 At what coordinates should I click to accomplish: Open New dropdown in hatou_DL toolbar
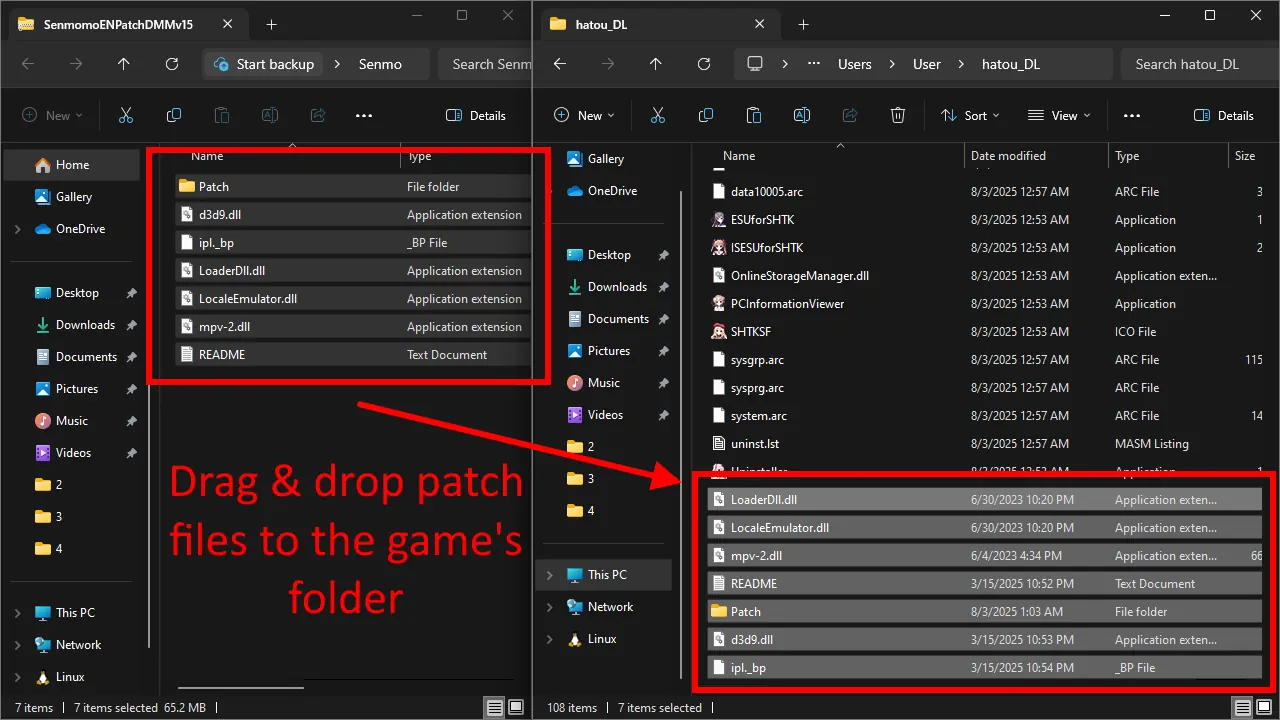tap(585, 115)
